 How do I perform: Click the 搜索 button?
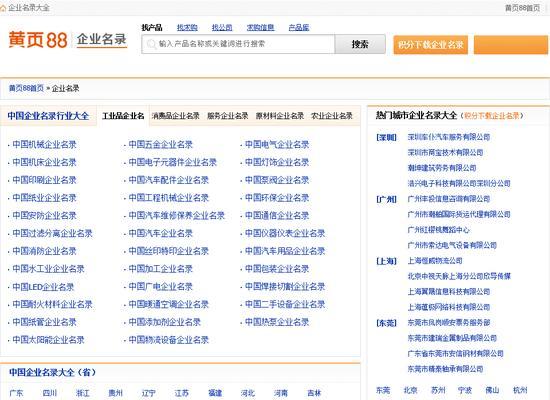[360, 44]
